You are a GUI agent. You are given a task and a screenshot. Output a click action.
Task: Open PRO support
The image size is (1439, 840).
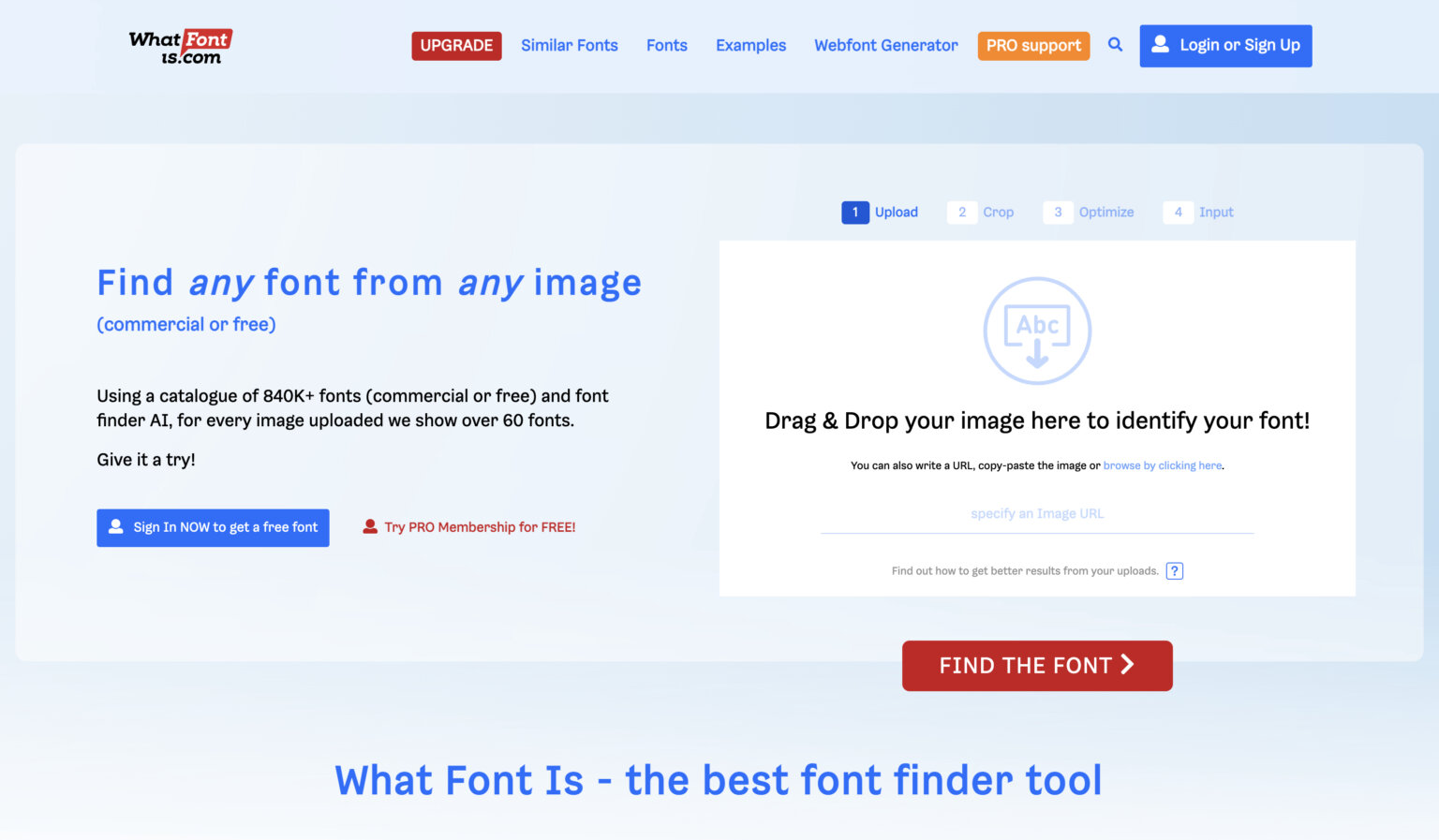point(1033,45)
